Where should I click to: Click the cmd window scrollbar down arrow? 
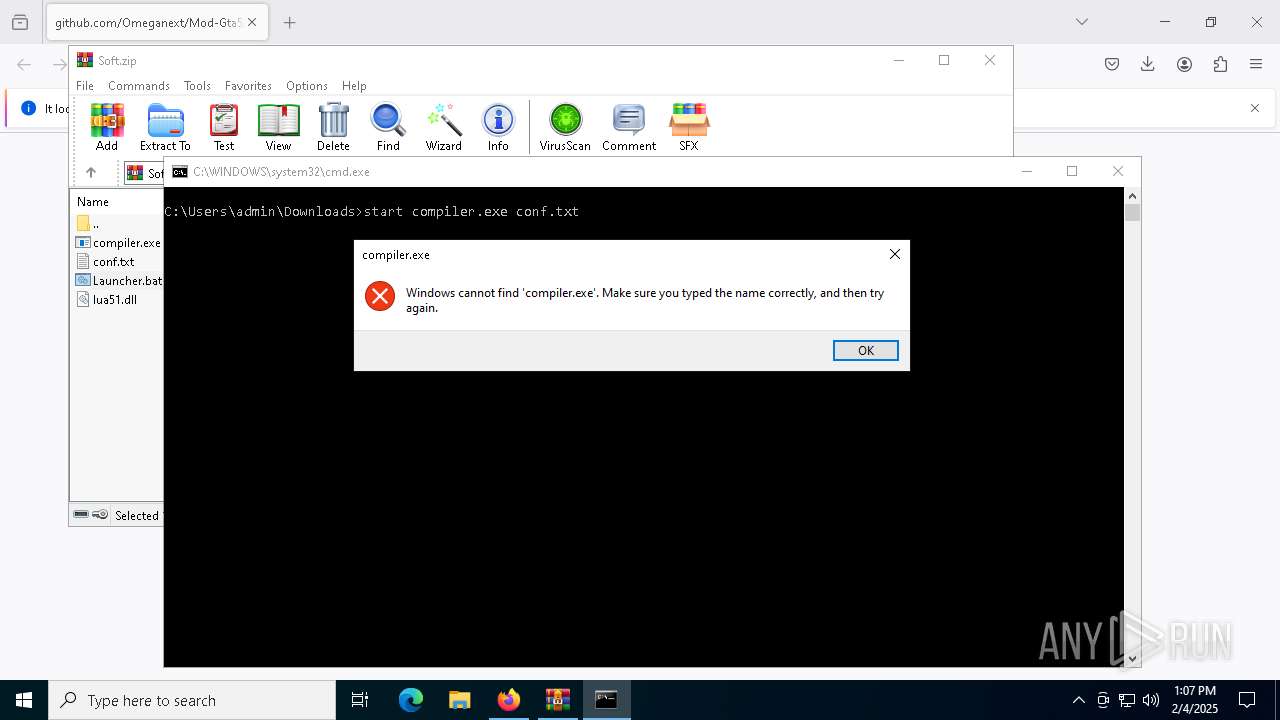click(1132, 659)
